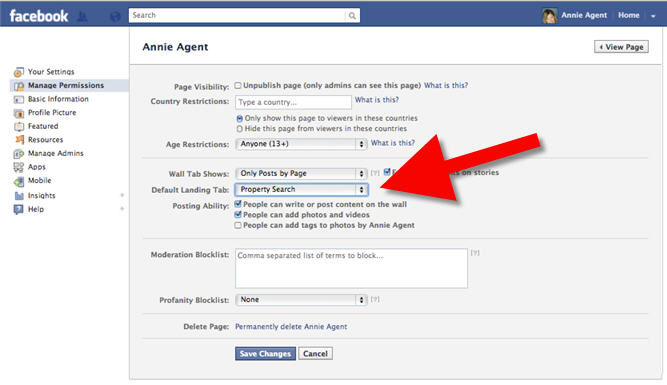Click Mobile sidebar icon
Image resolution: width=667 pixels, height=385 pixels.
tap(19, 181)
